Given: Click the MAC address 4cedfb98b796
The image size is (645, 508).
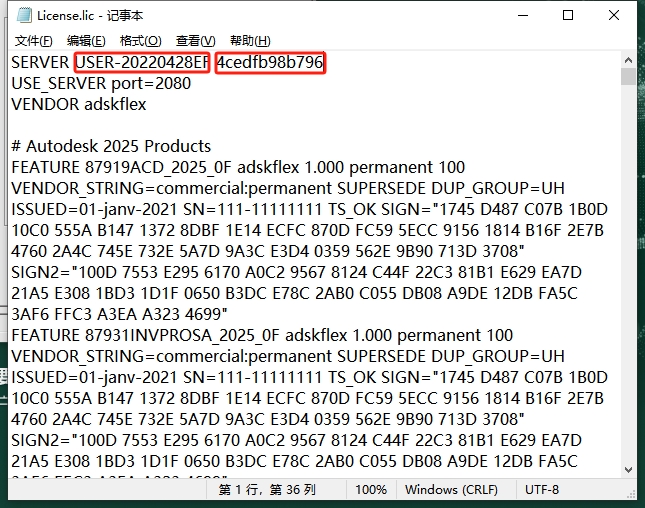Looking at the screenshot, I should tap(270, 63).
